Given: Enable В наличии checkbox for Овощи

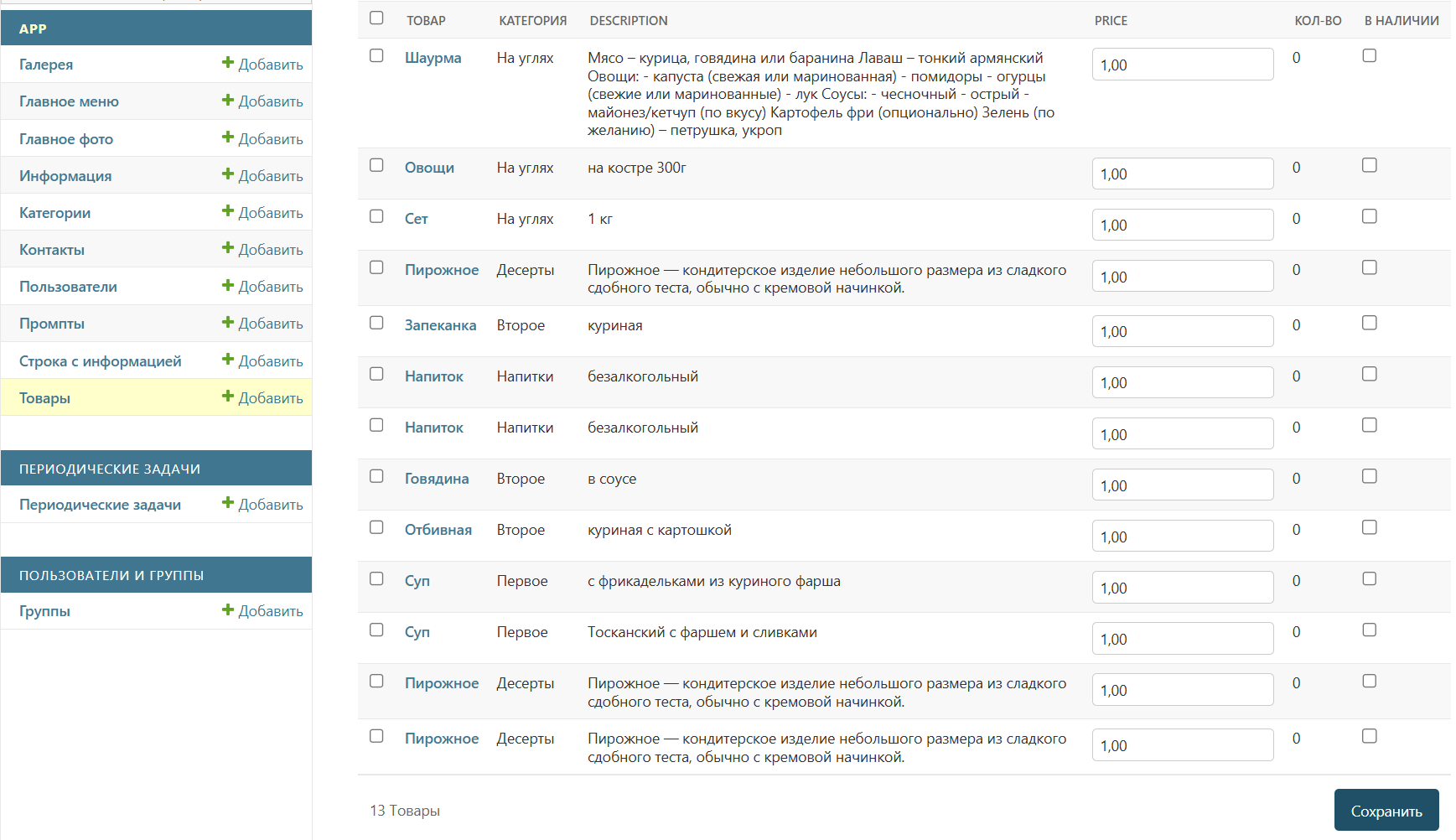Looking at the screenshot, I should click(1370, 165).
